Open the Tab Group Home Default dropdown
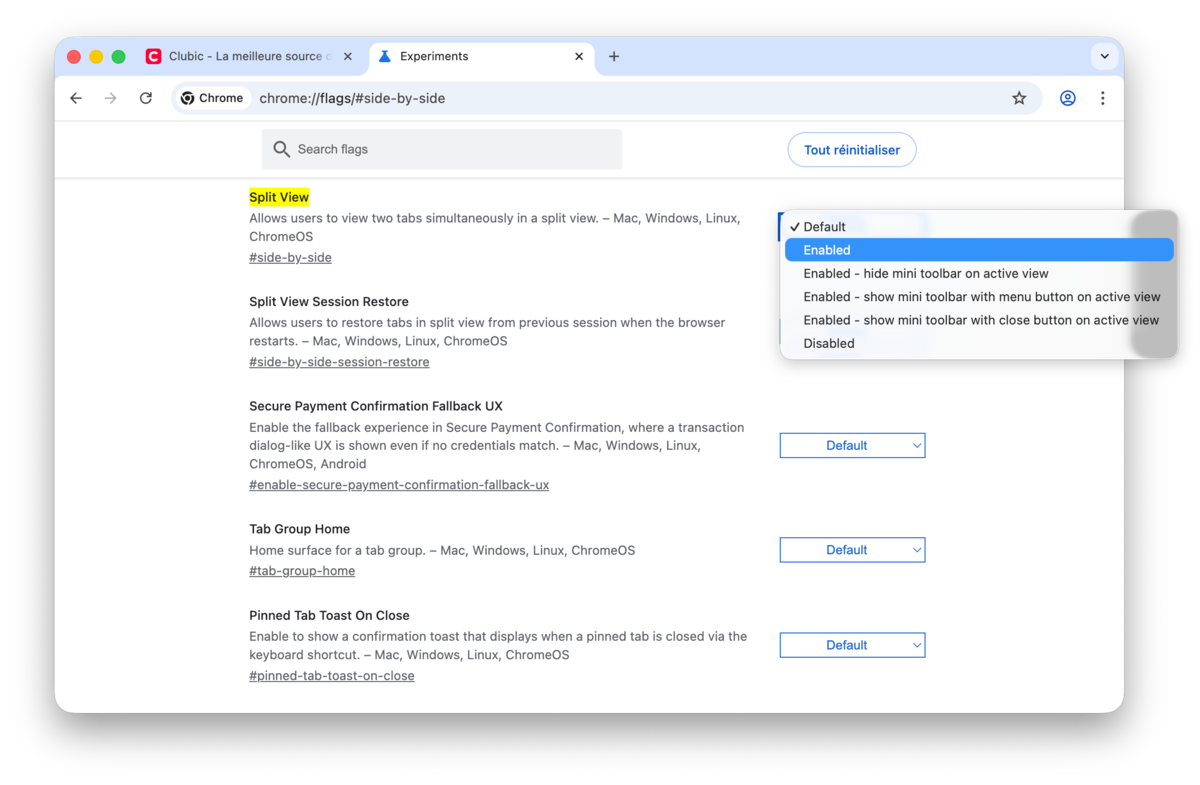Viewport: 1200px width, 785px height. (x=852, y=549)
